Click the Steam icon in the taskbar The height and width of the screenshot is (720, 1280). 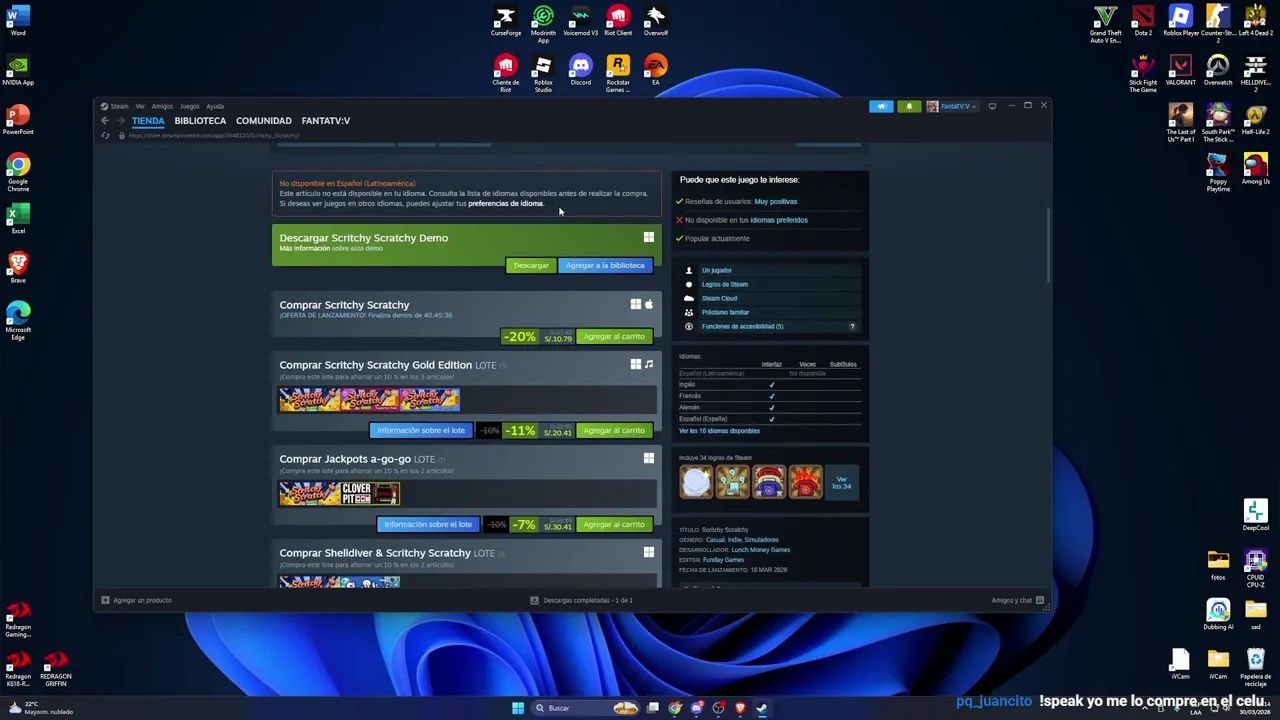tap(761, 708)
